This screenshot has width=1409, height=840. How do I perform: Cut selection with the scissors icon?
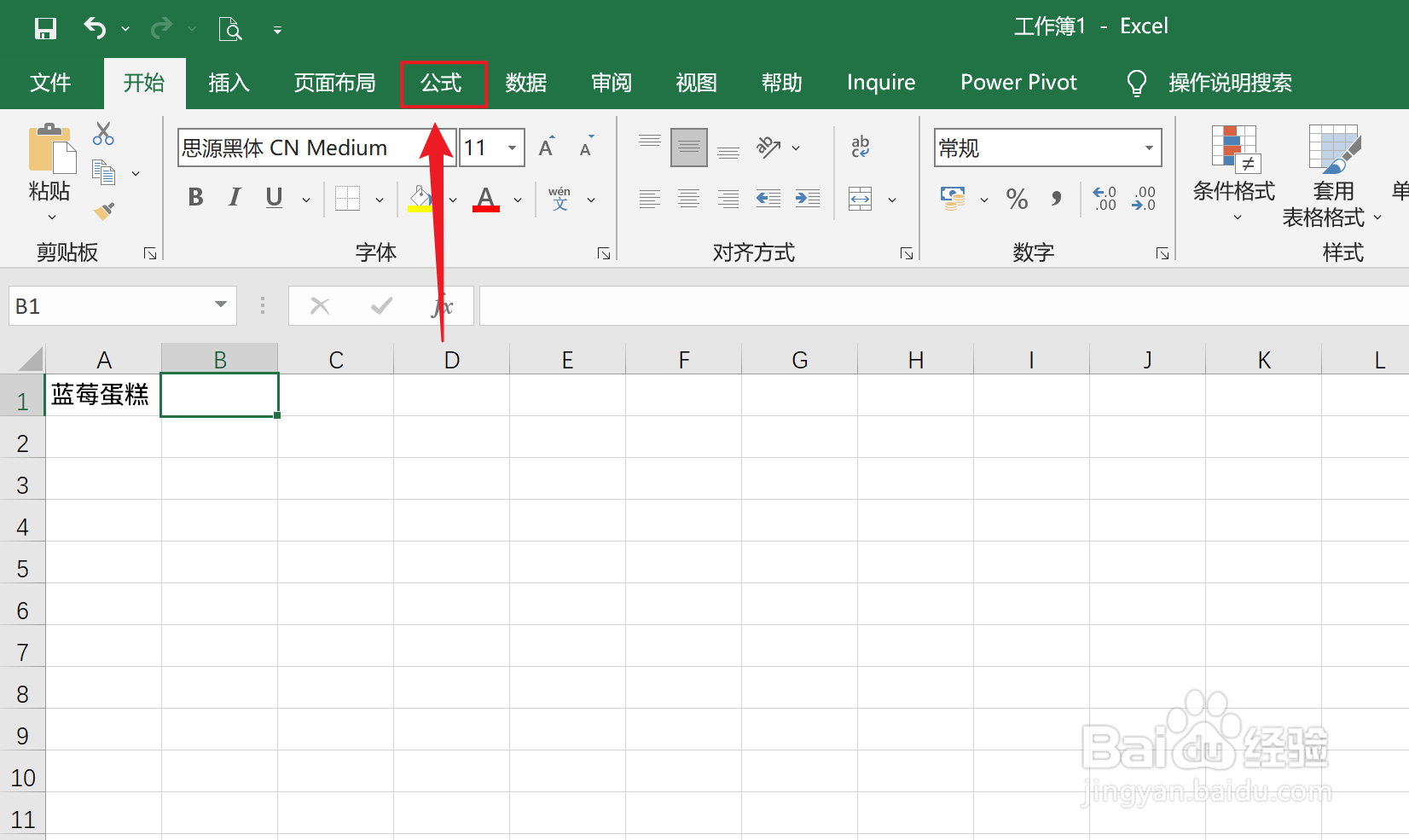pyautogui.click(x=104, y=134)
